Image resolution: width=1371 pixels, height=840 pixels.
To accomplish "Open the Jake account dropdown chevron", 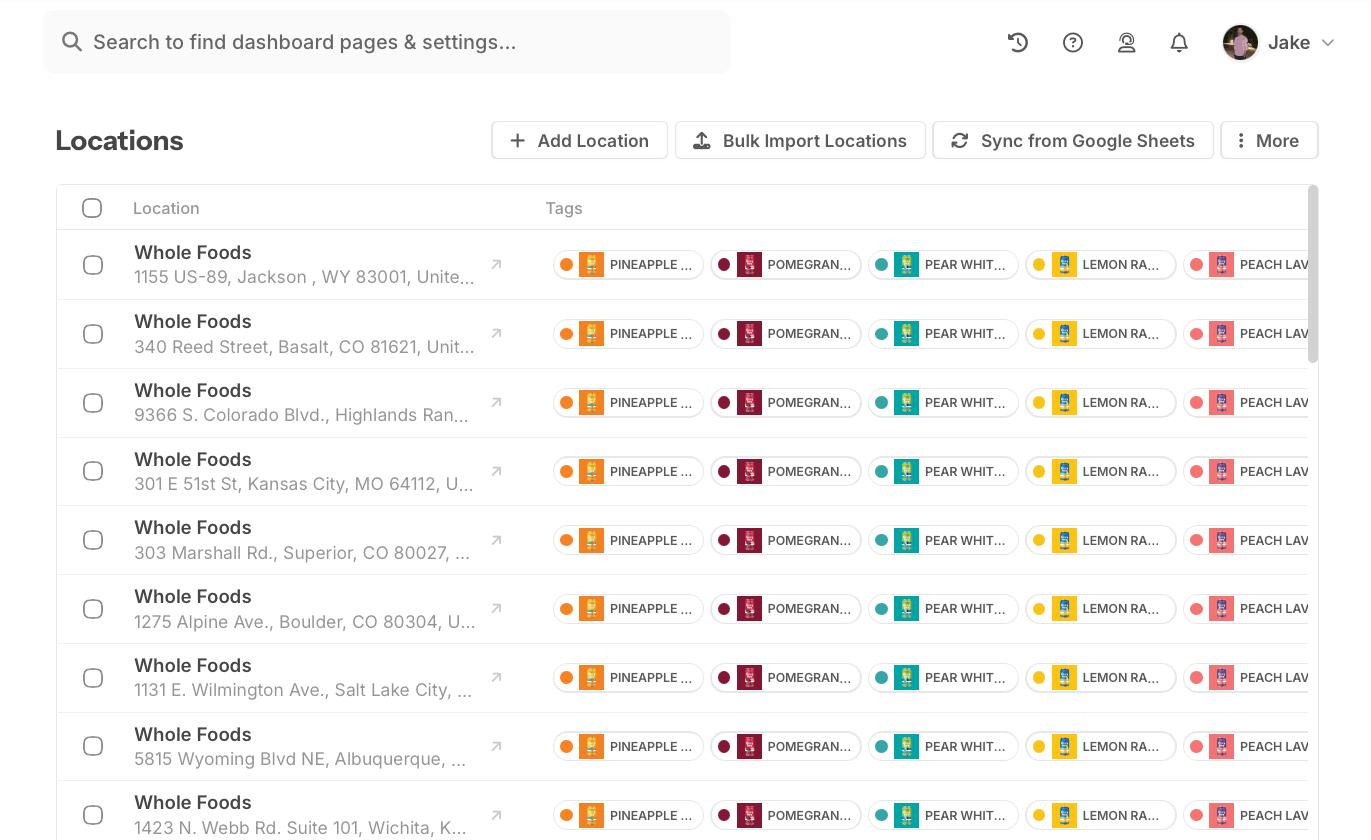I will (1328, 42).
